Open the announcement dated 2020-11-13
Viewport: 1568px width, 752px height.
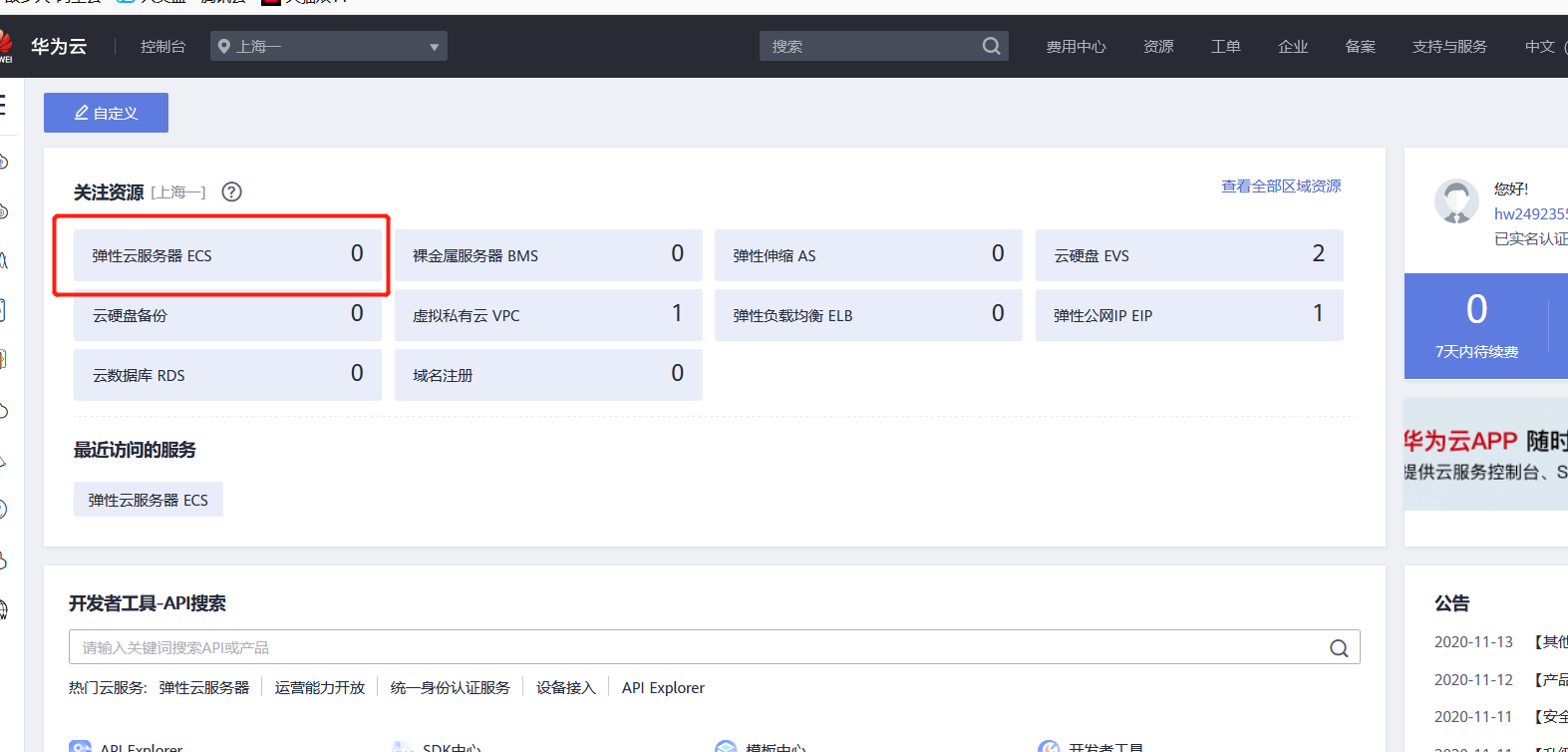[x=1500, y=642]
